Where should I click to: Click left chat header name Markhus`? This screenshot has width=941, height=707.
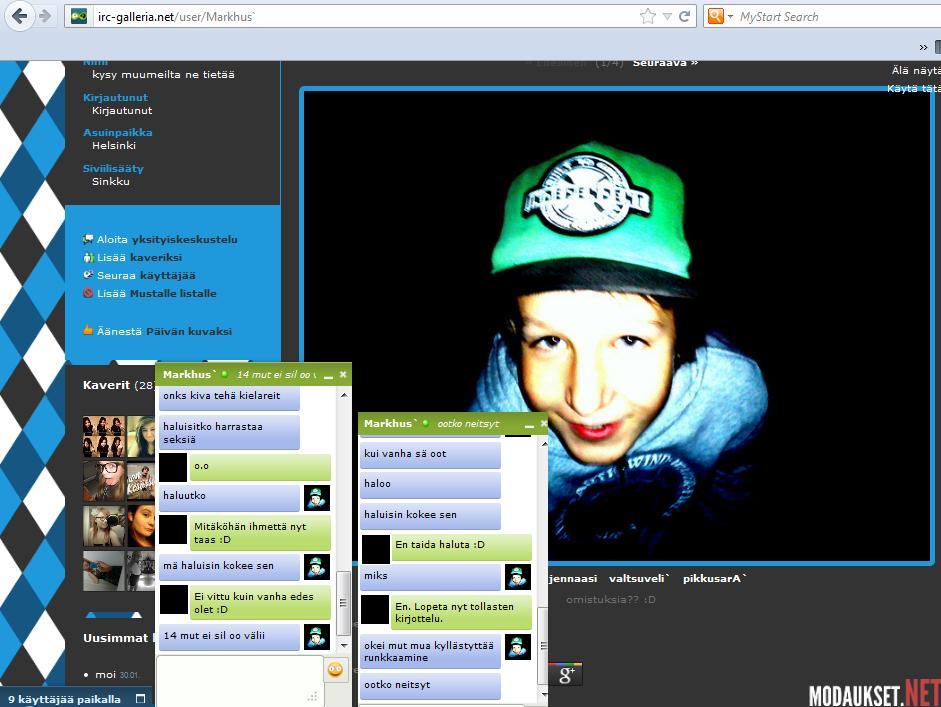click(188, 375)
